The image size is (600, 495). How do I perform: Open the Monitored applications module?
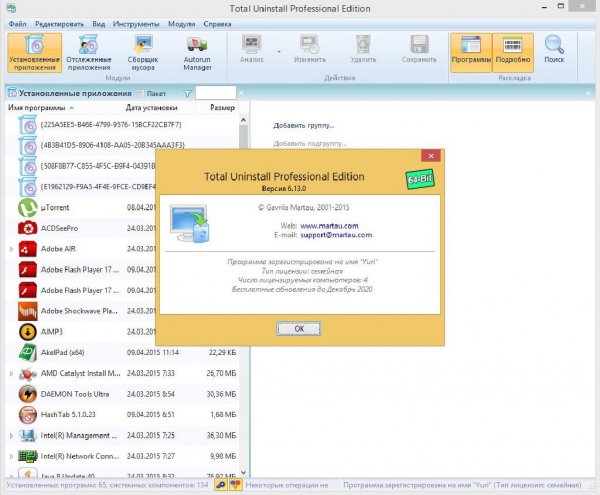pos(88,52)
